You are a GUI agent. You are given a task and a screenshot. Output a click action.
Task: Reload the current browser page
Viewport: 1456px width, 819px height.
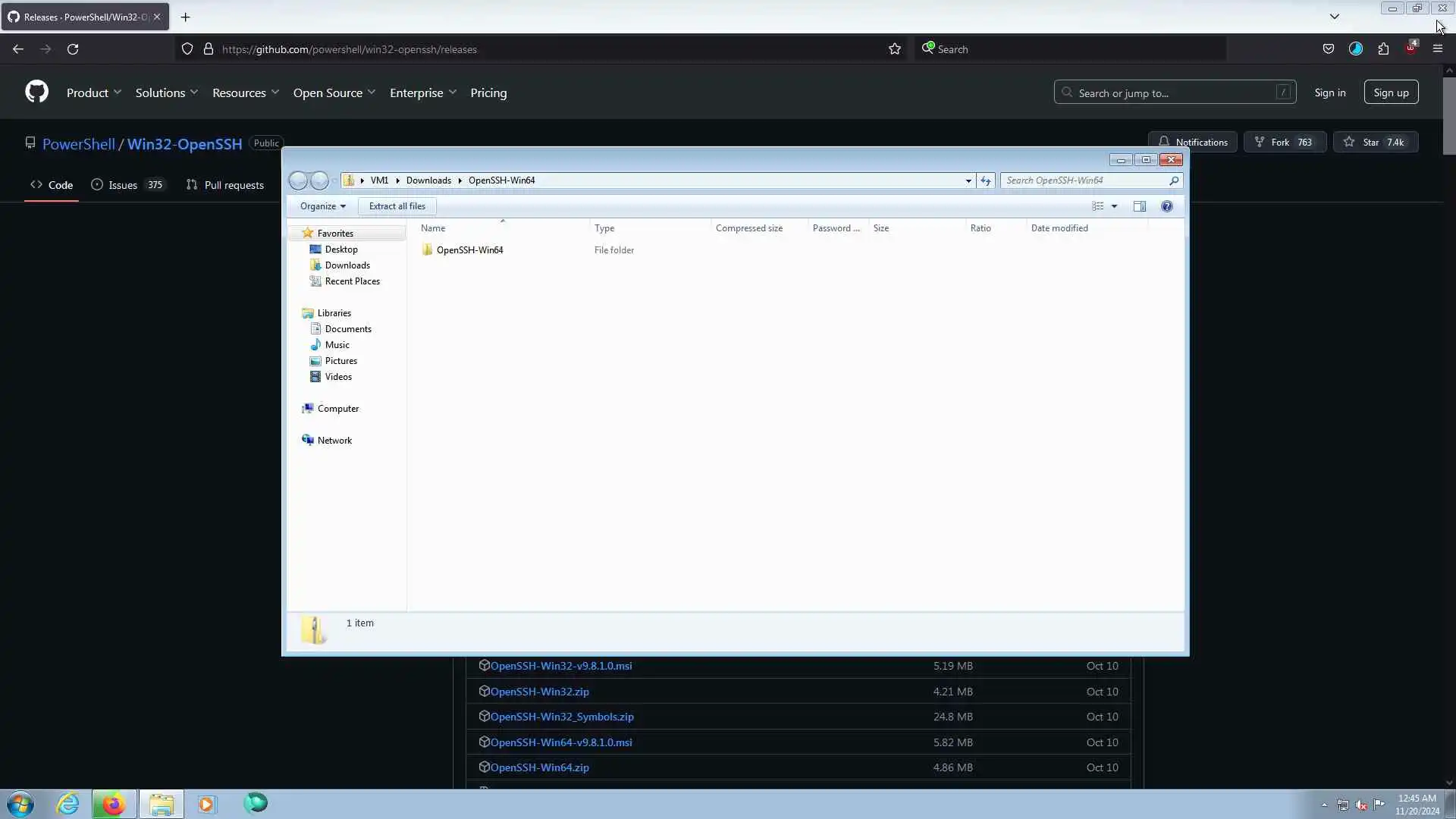73,49
